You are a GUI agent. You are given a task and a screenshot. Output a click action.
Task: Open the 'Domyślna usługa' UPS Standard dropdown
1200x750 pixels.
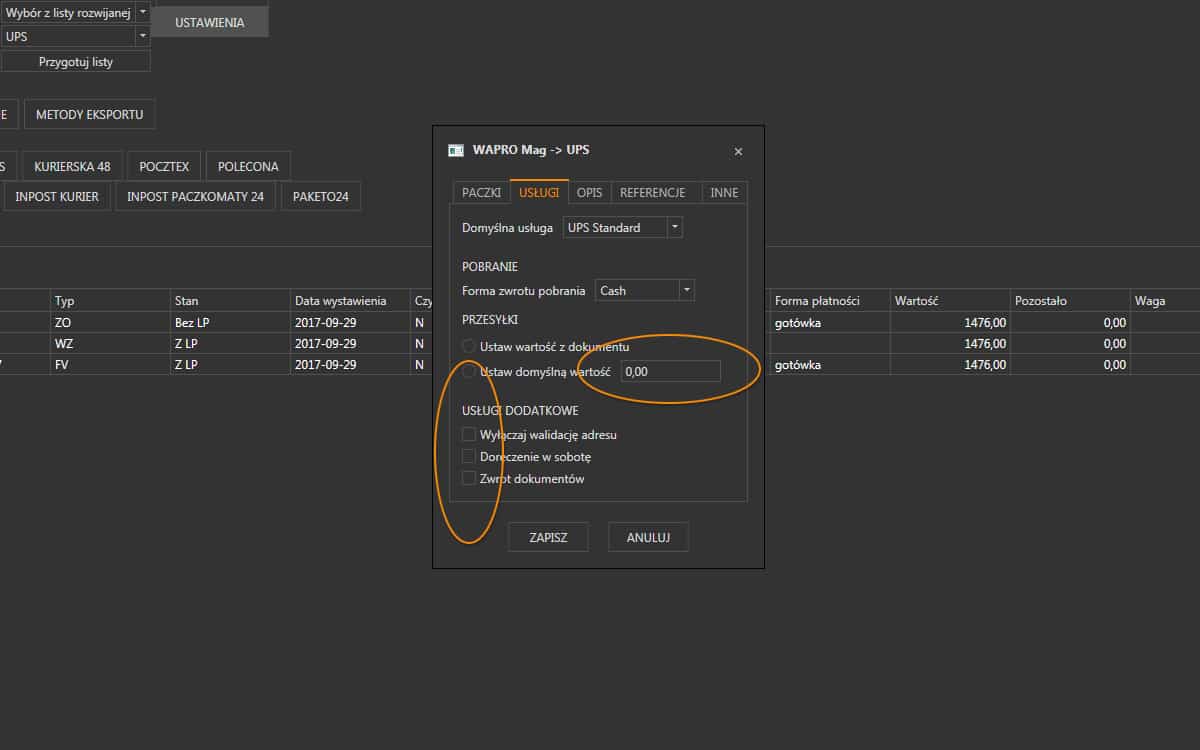point(675,228)
